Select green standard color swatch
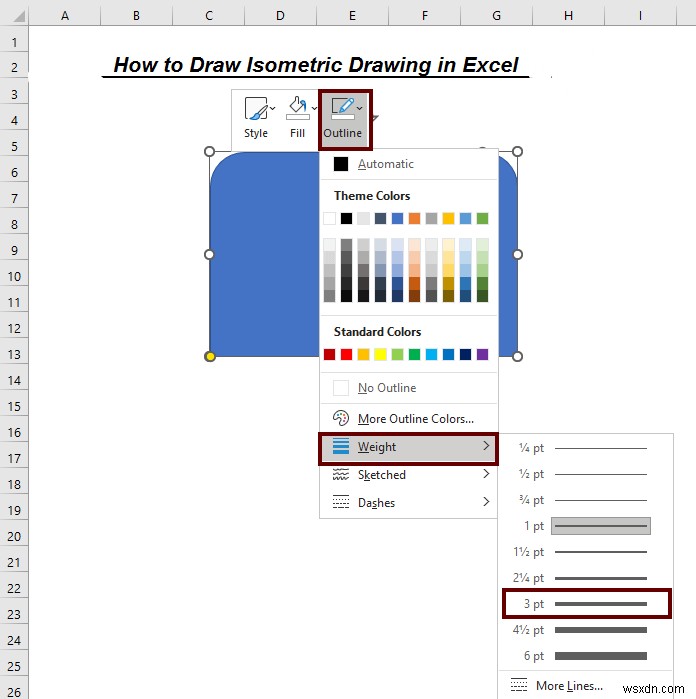Viewport: 696px width, 699px height. [414, 354]
